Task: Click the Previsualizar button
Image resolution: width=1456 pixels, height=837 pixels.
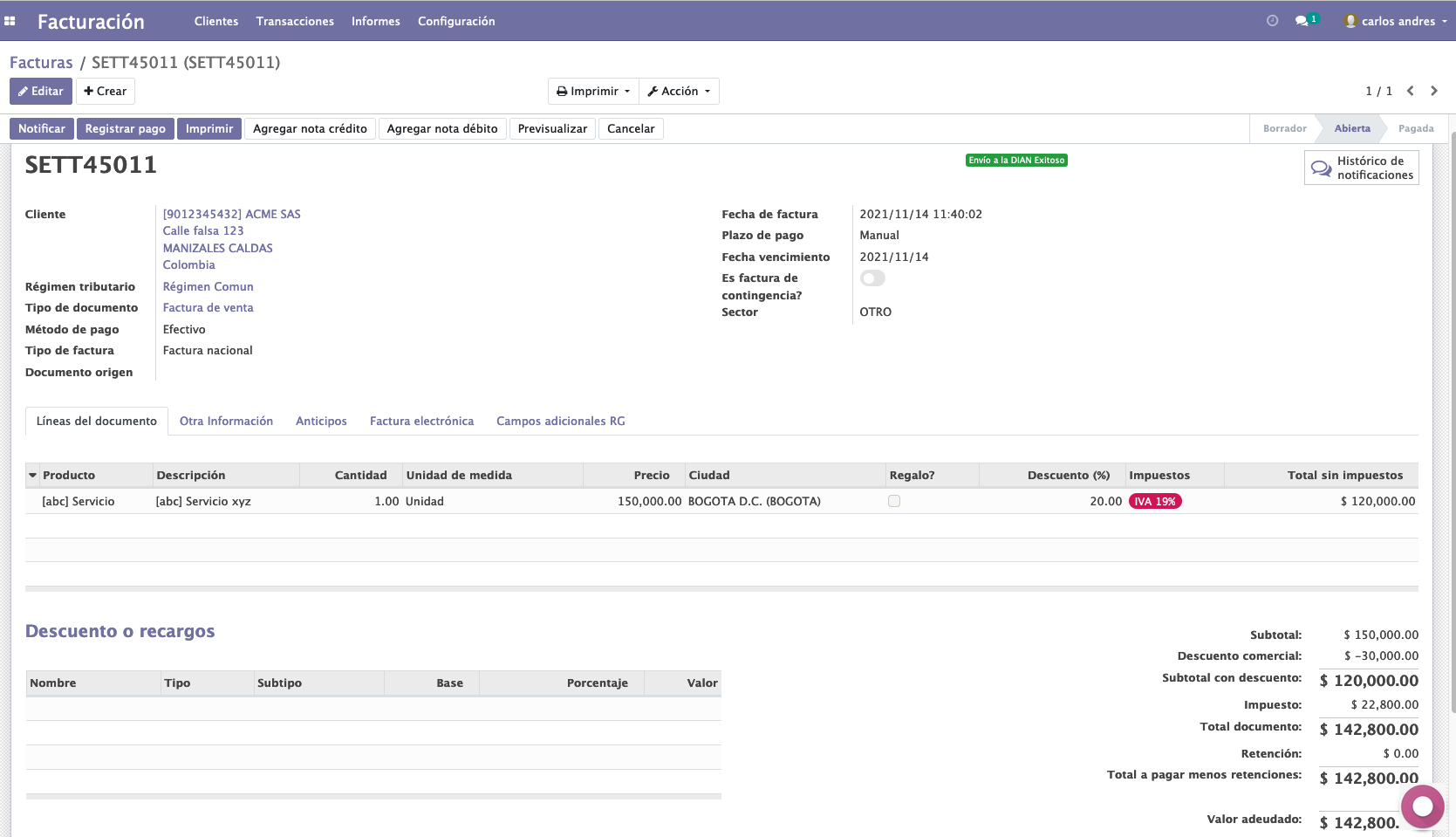Action: pos(552,128)
